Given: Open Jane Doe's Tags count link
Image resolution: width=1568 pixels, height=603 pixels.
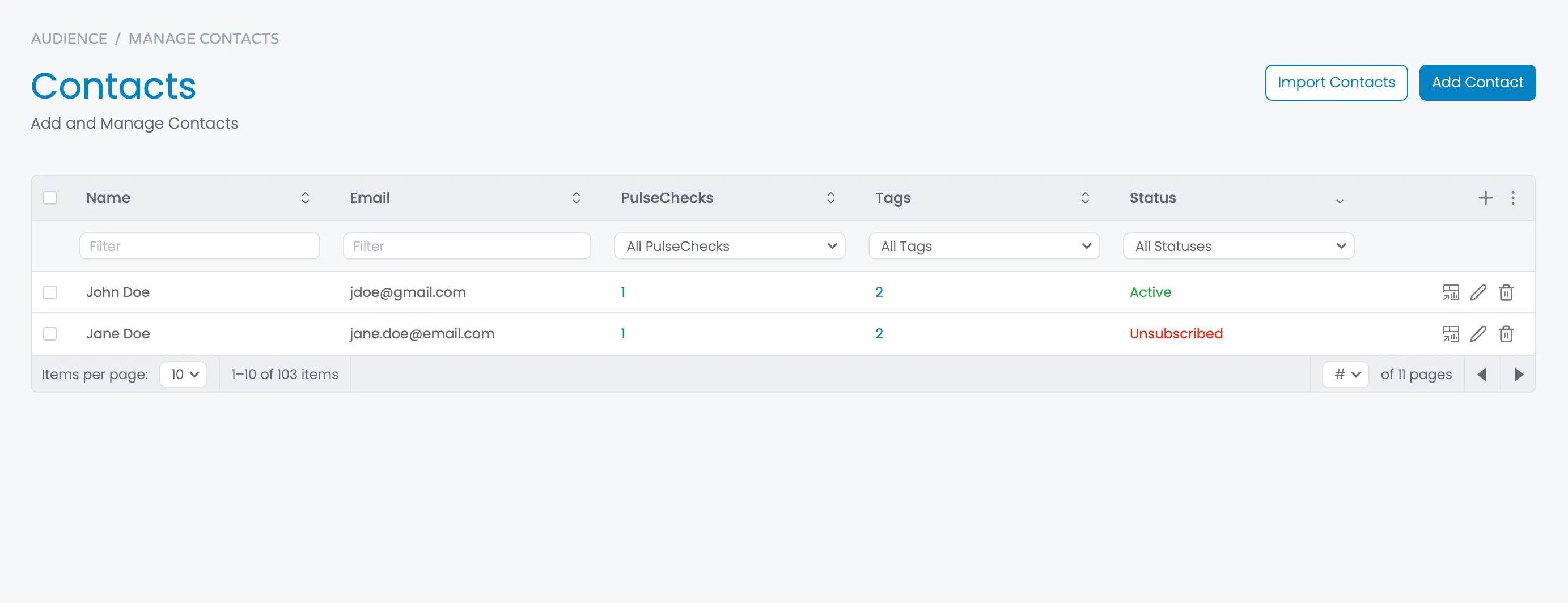Looking at the screenshot, I should click(880, 334).
